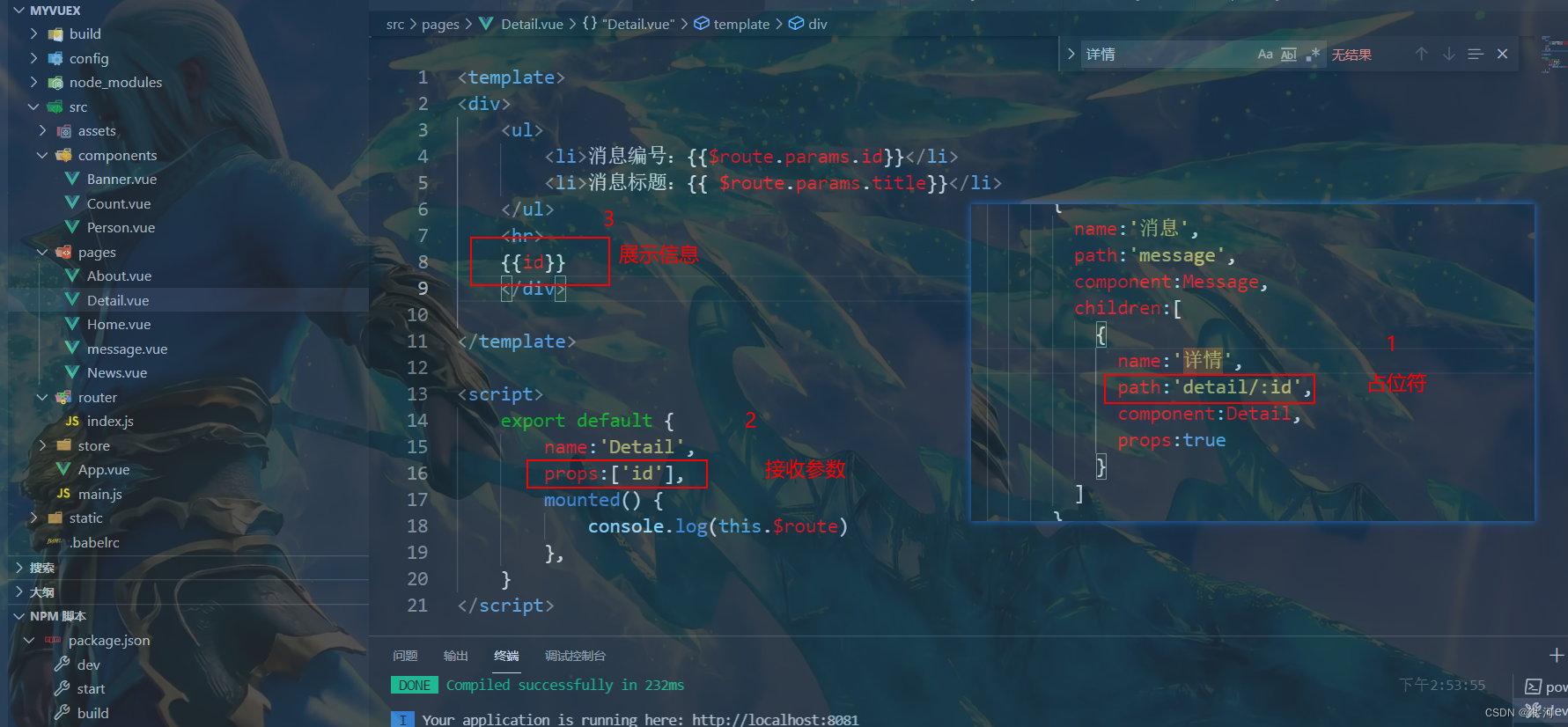
Task: Click the Vue icon beside Banner.vue
Action: [x=72, y=179]
